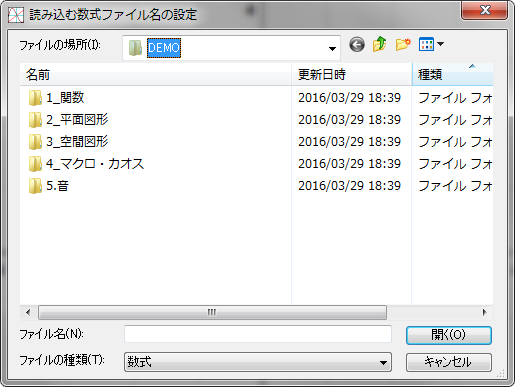Screen dimensions: 515x387
Task: Sort by 更新日時 column header
Action: (352, 74)
